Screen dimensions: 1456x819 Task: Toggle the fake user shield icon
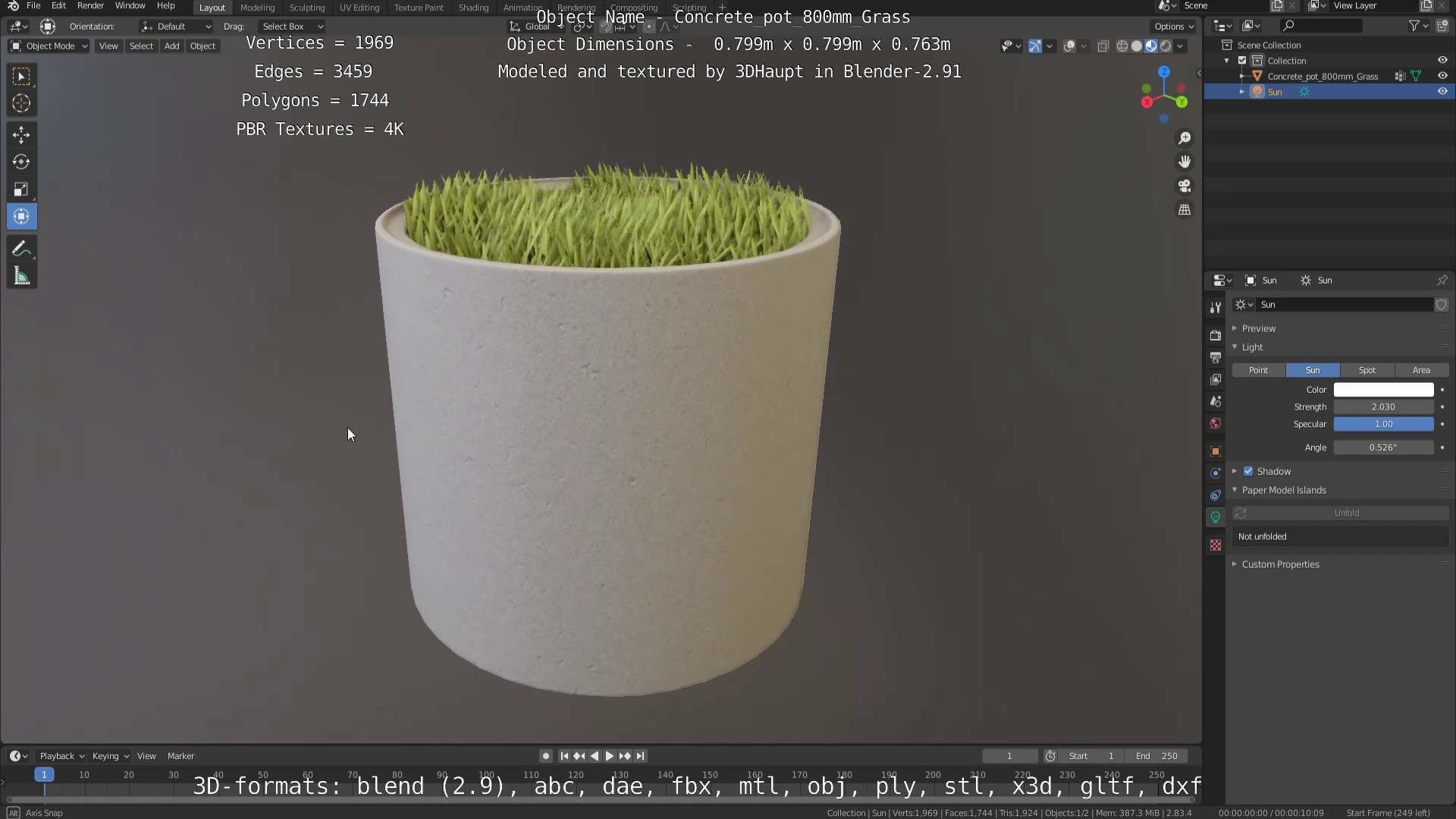click(x=1442, y=304)
